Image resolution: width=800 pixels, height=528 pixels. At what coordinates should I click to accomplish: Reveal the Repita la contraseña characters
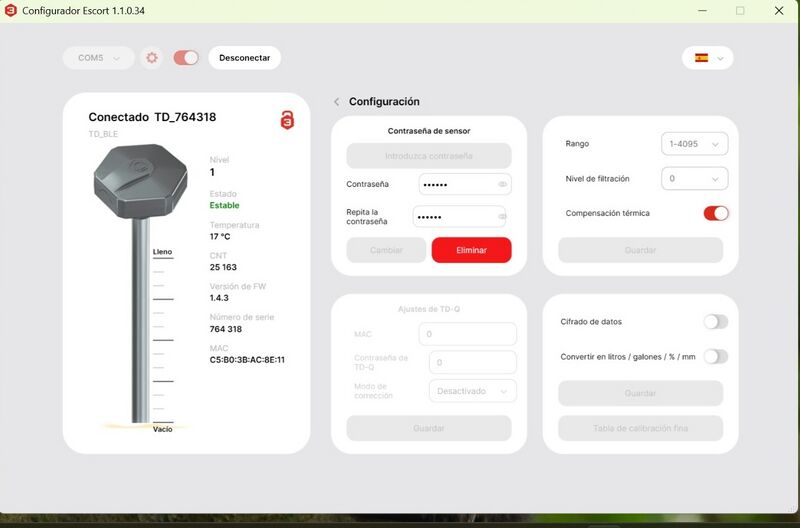pyautogui.click(x=502, y=217)
